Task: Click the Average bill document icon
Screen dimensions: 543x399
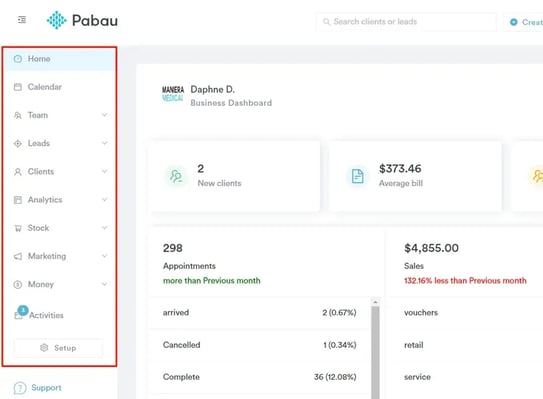Action: tap(357, 176)
